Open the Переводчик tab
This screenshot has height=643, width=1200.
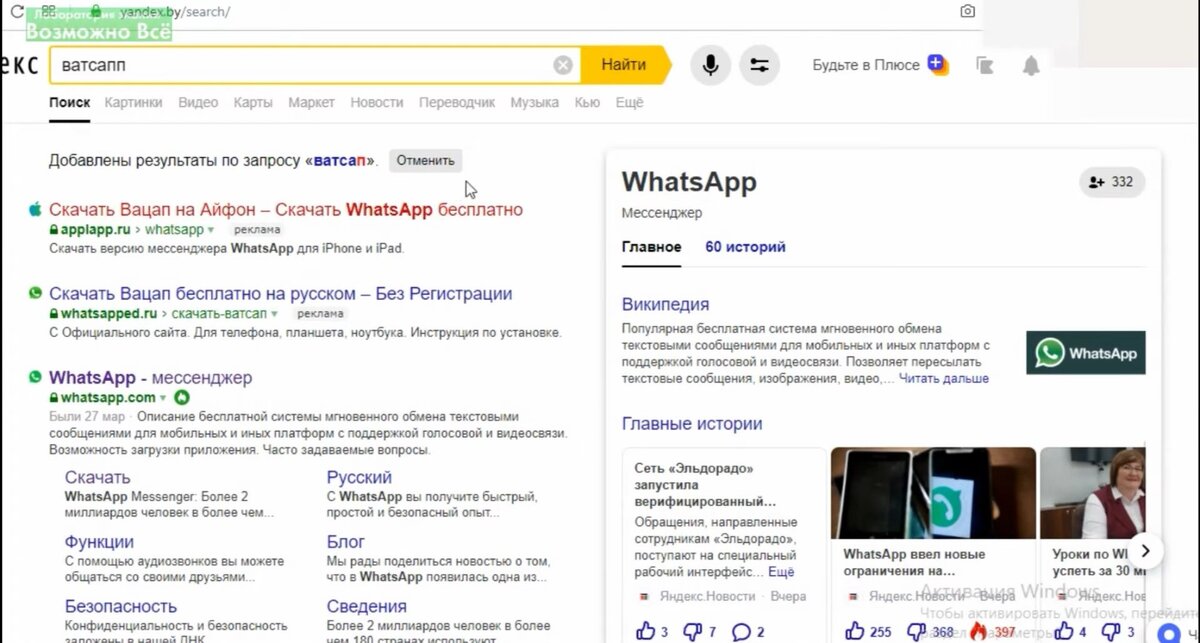[457, 102]
